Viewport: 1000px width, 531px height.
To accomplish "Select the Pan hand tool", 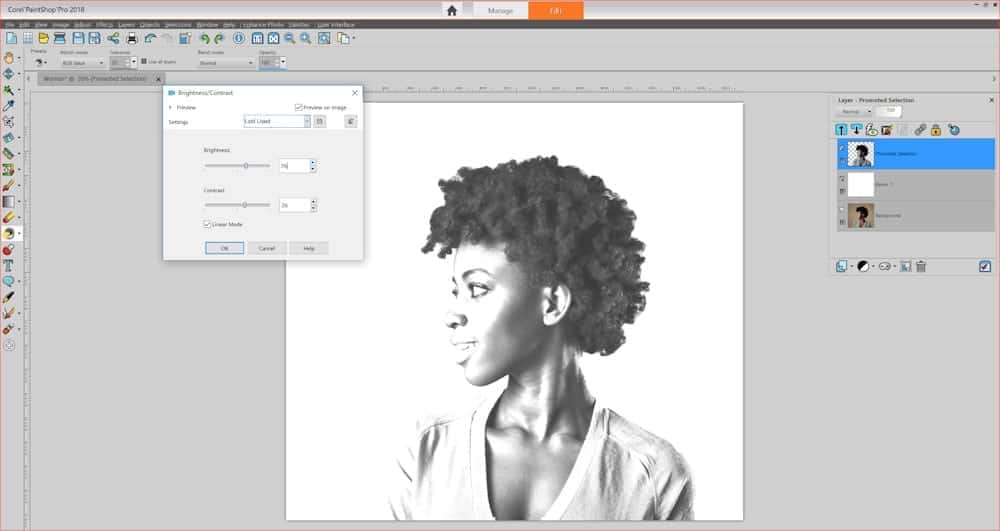I will [x=8, y=57].
